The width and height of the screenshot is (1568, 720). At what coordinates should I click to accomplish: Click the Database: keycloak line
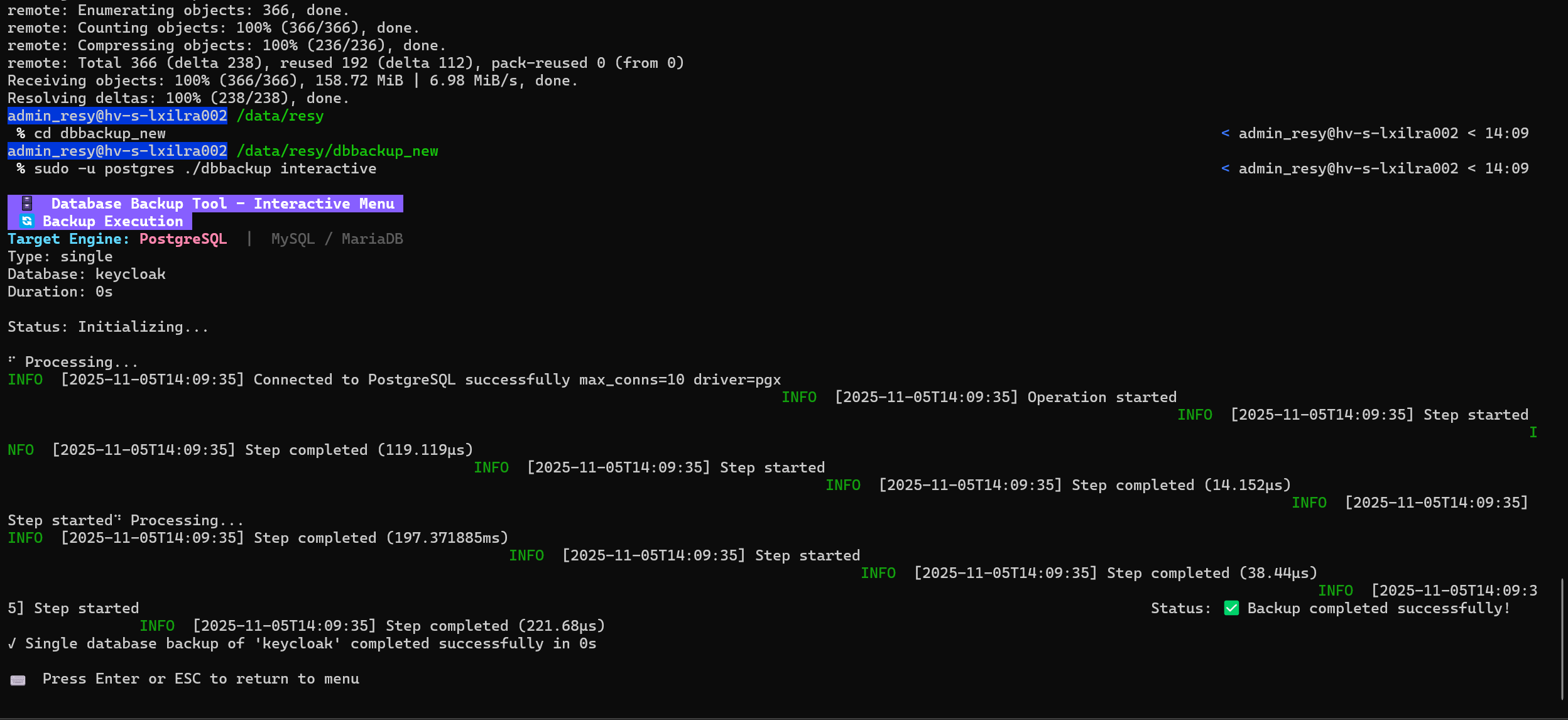(x=87, y=274)
